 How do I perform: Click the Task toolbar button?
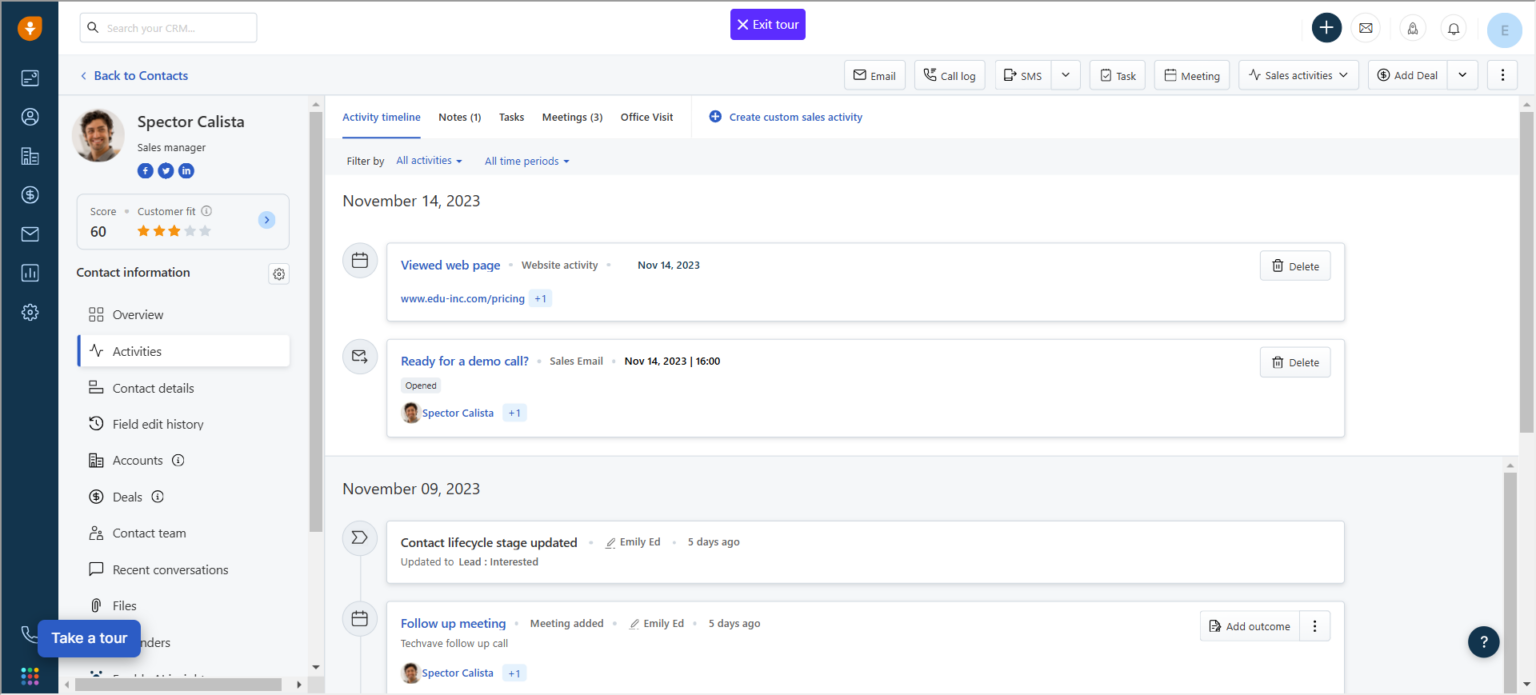tap(1117, 75)
